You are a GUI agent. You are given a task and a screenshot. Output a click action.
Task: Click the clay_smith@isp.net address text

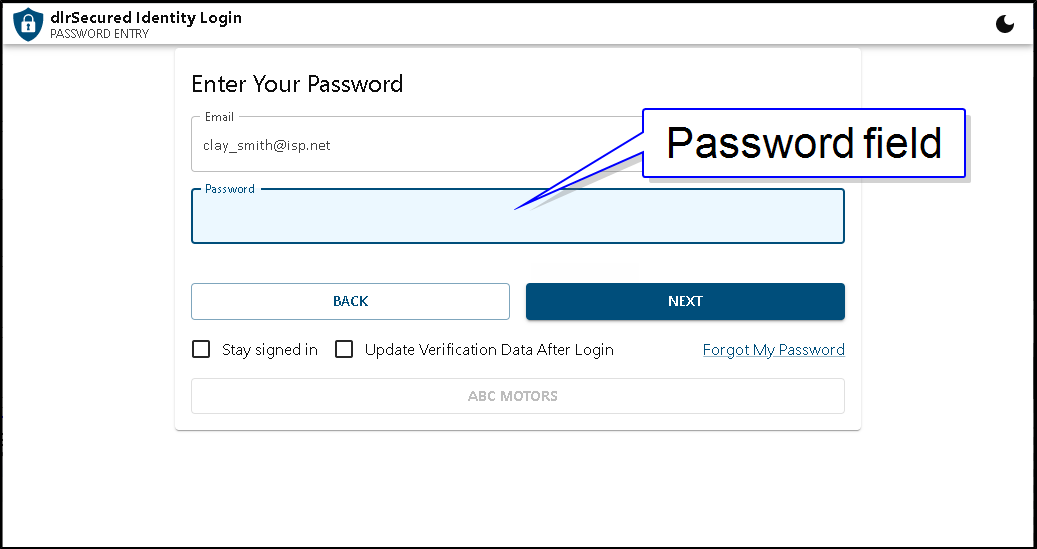pyautogui.click(x=266, y=146)
